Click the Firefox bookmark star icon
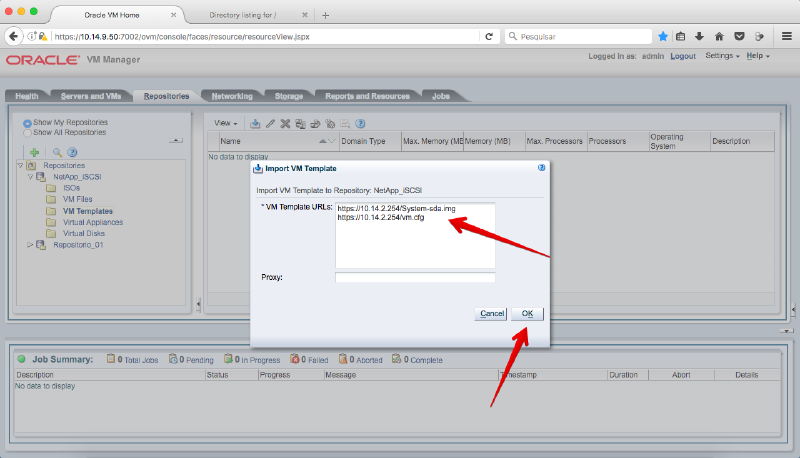The width and height of the screenshot is (800, 458). pos(662,36)
